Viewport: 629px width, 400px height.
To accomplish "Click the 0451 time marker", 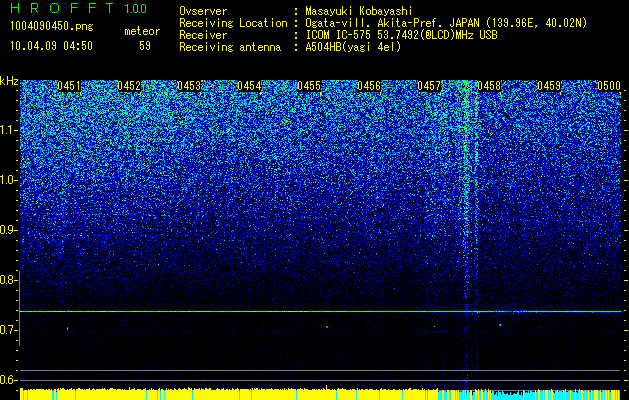I will [69, 86].
